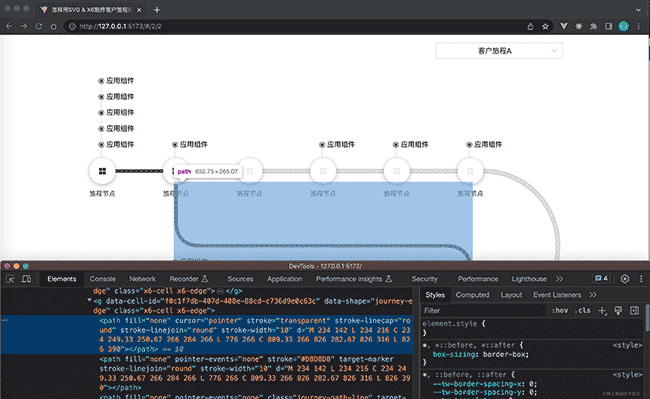Screen dimensions: 650x399
Task: Open the Performance tab in DevTools
Action: pos(478,279)
